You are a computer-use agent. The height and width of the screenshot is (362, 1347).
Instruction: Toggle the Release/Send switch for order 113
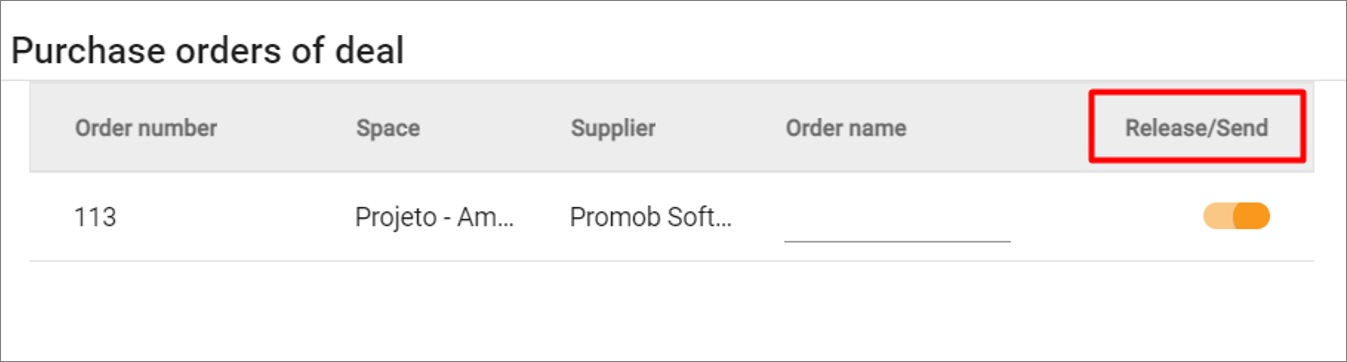(x=1236, y=216)
